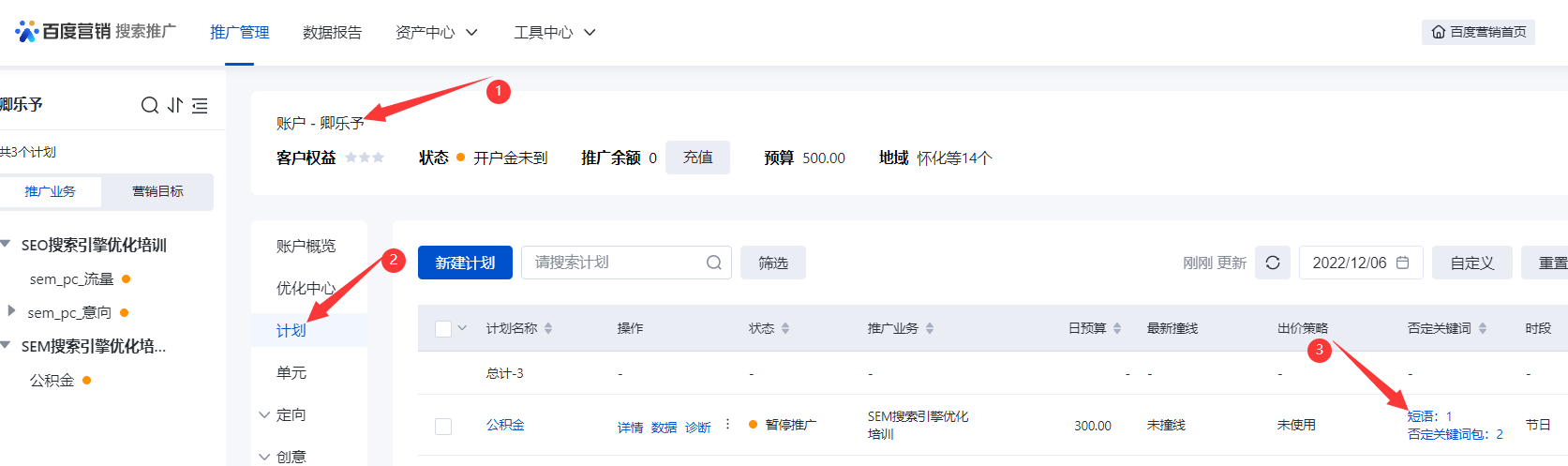Expand the 创意 menu section

click(x=264, y=457)
